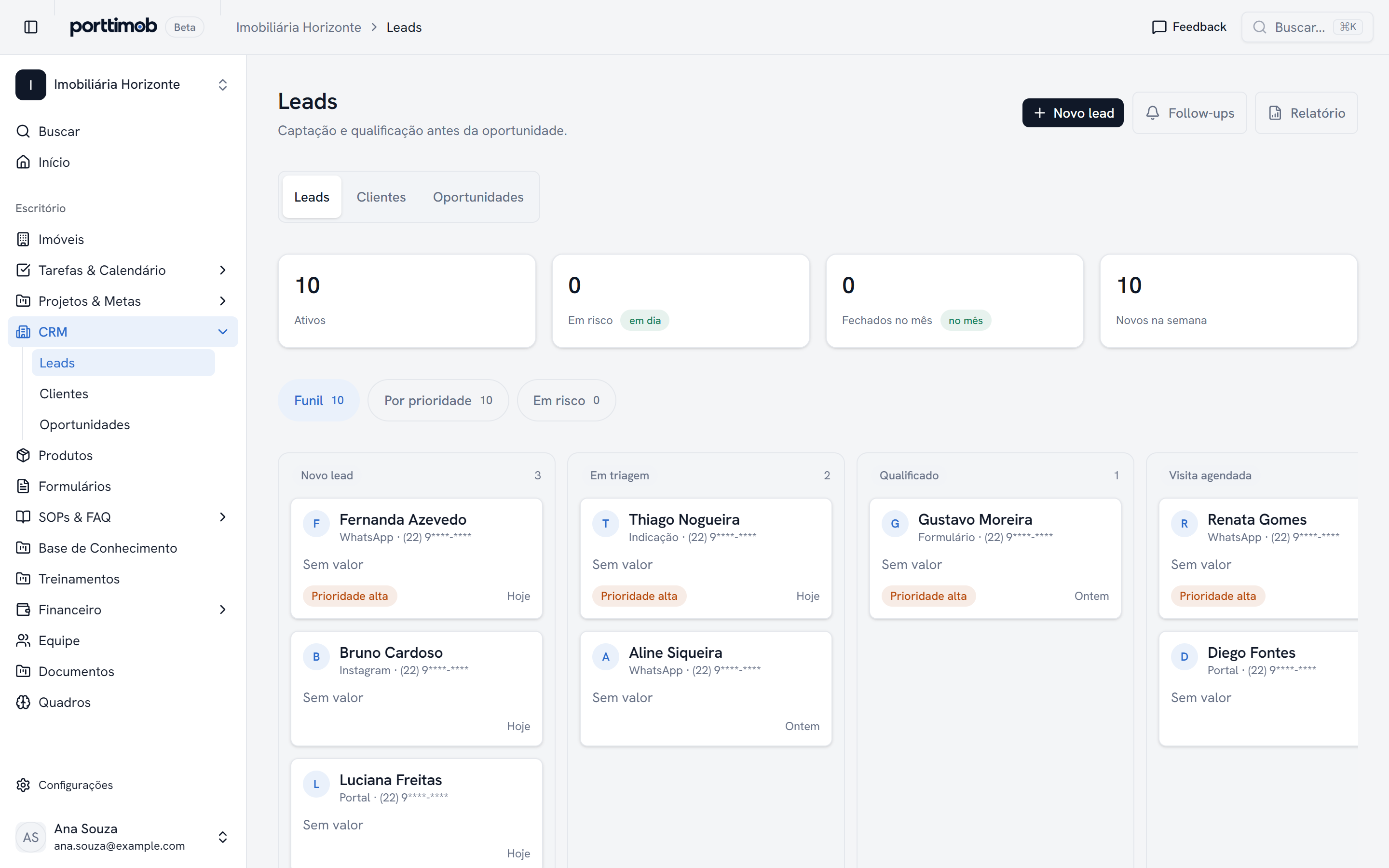Expand Financeiro submenu
The width and height of the screenshot is (1389, 868).
coord(223,610)
